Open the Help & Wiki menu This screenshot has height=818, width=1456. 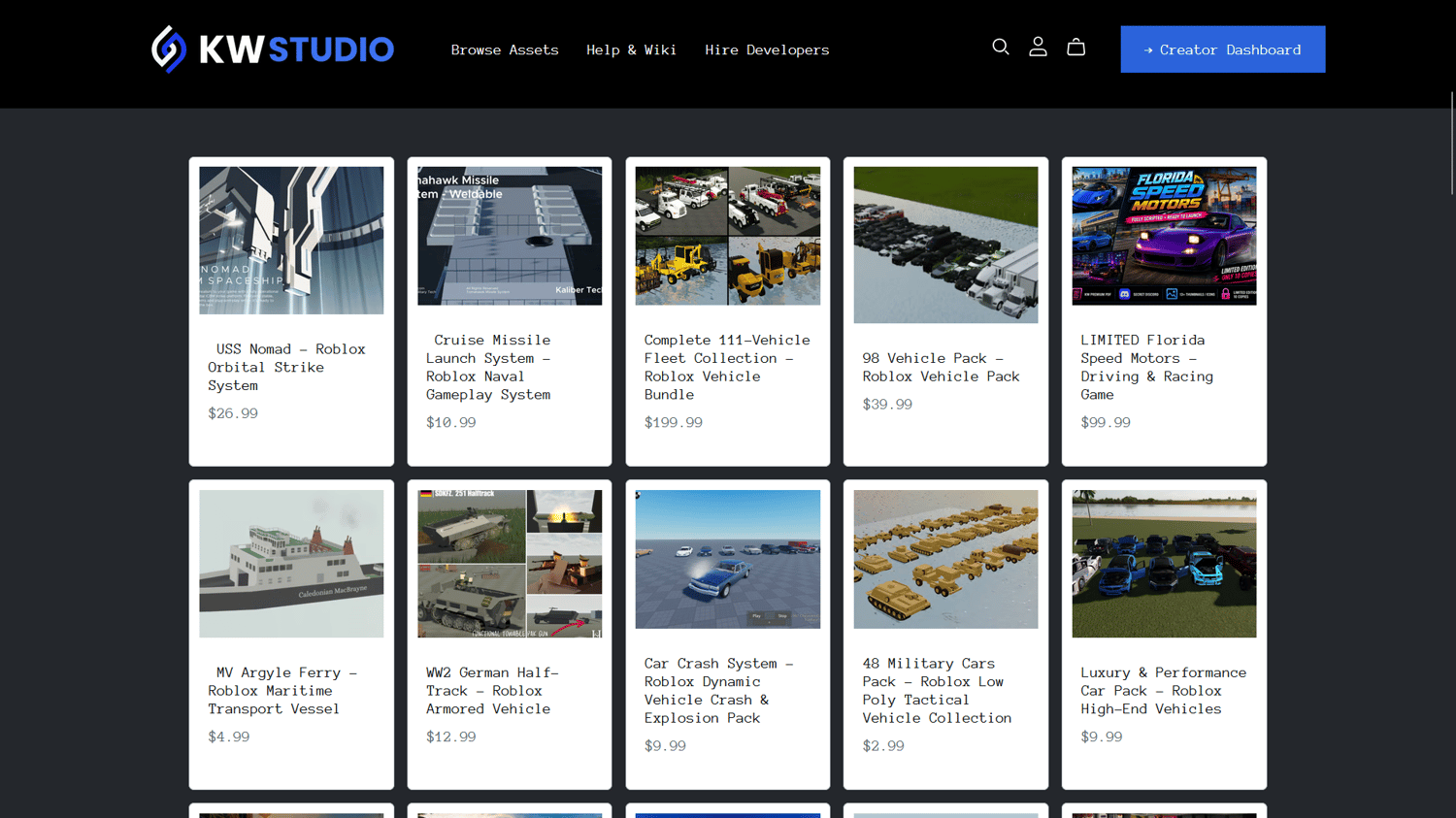pos(631,49)
